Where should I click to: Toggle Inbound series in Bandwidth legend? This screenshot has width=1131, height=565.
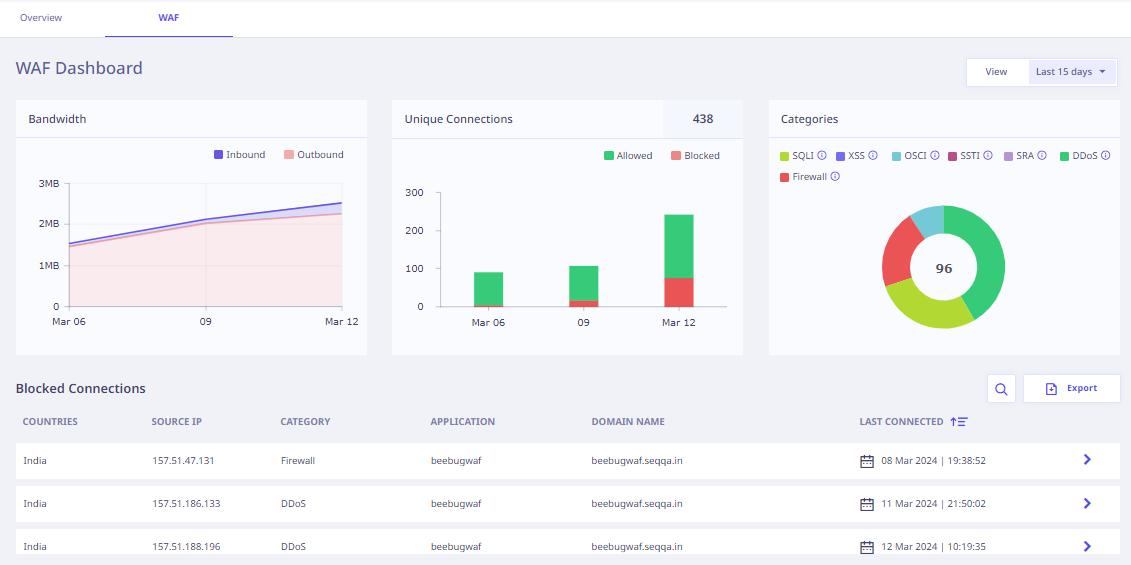[x=239, y=154]
